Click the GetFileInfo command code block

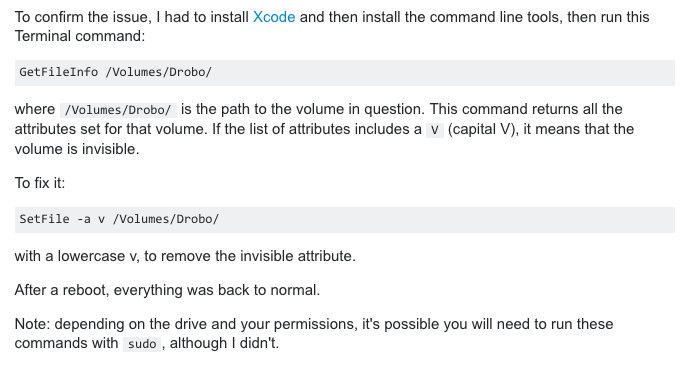click(345, 73)
